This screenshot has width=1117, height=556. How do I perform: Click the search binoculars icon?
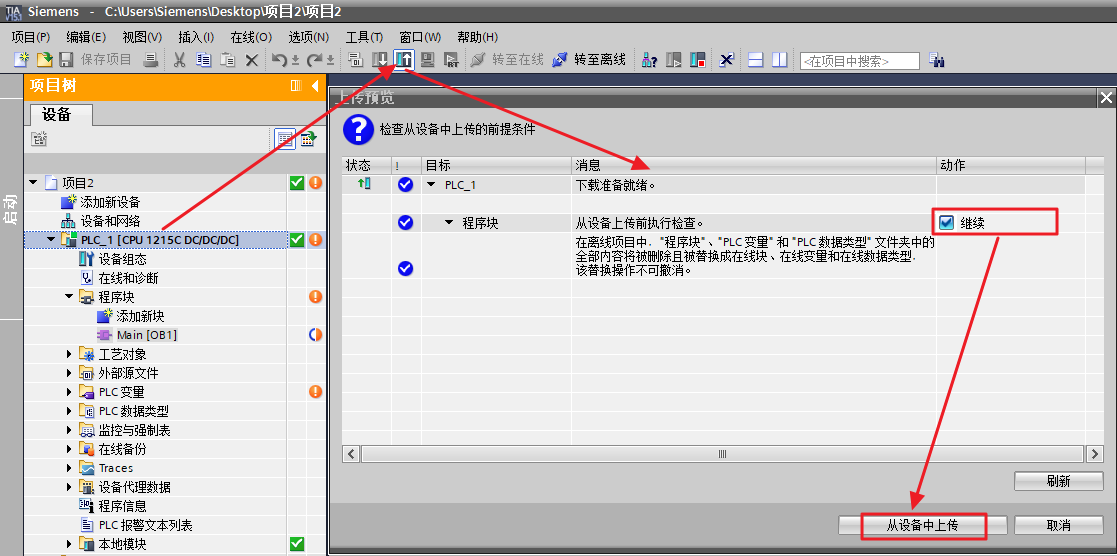point(937,61)
